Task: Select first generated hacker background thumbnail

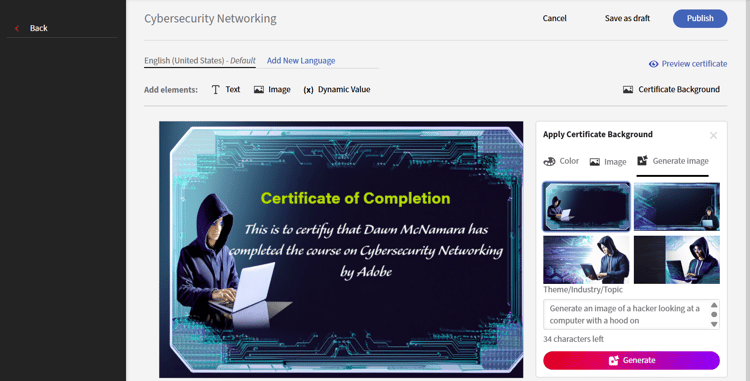Action: 586,207
